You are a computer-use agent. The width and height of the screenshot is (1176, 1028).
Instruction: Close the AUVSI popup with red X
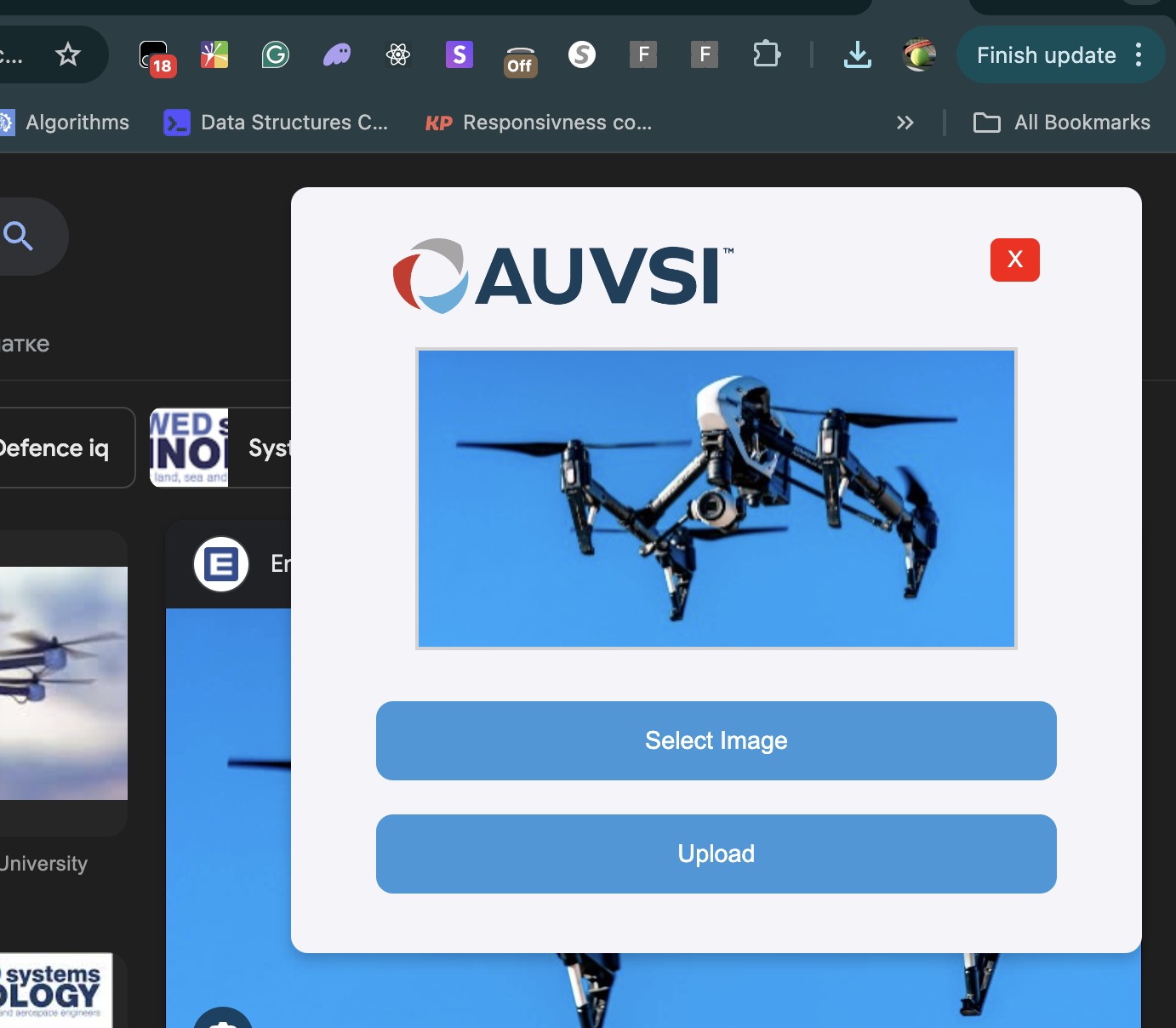tap(1015, 260)
